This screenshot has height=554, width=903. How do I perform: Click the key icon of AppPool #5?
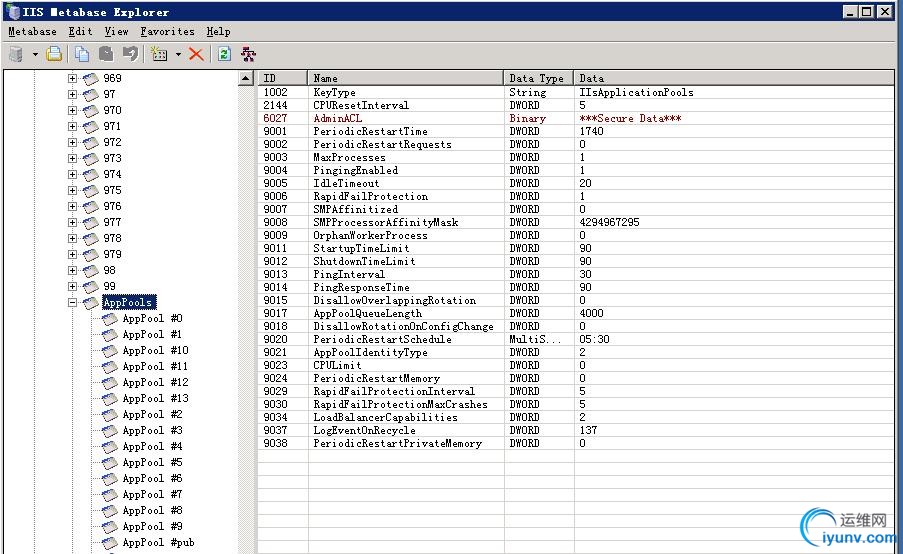[x=109, y=462]
